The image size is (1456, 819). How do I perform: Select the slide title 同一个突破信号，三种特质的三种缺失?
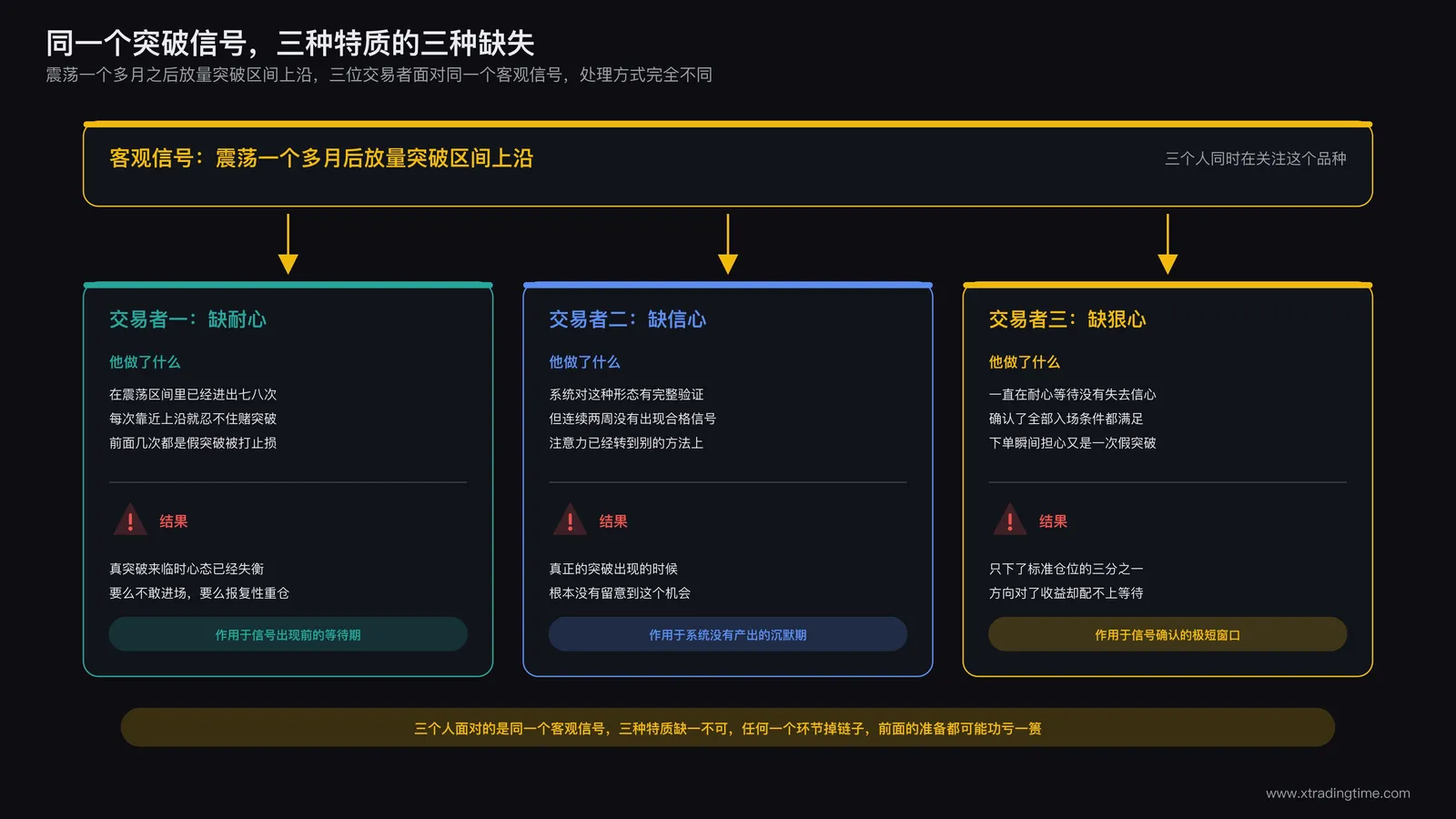pyautogui.click(x=290, y=43)
